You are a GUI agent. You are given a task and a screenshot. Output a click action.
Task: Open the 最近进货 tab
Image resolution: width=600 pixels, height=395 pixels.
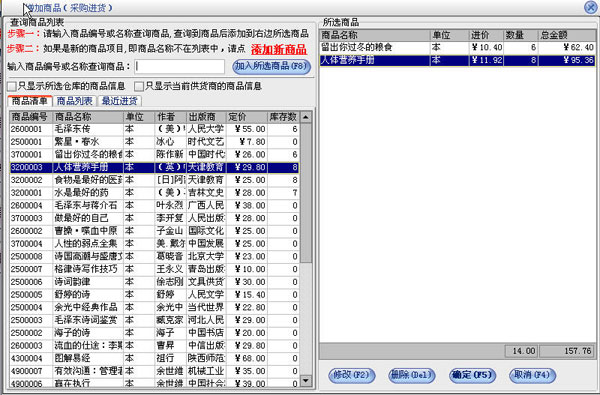point(119,101)
